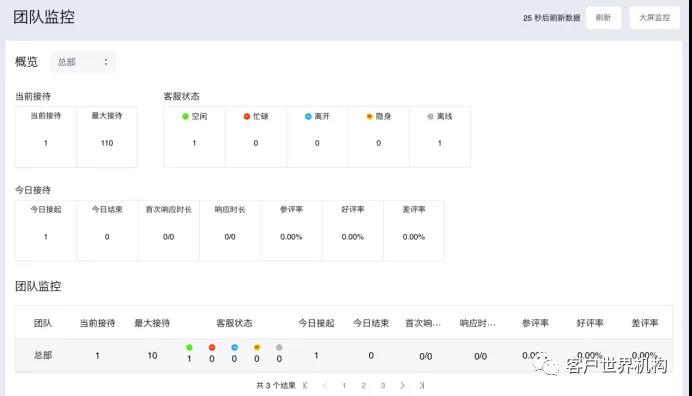Expand the 总部 overview dropdown
Viewport: 692px width, 396px height.
83,62
